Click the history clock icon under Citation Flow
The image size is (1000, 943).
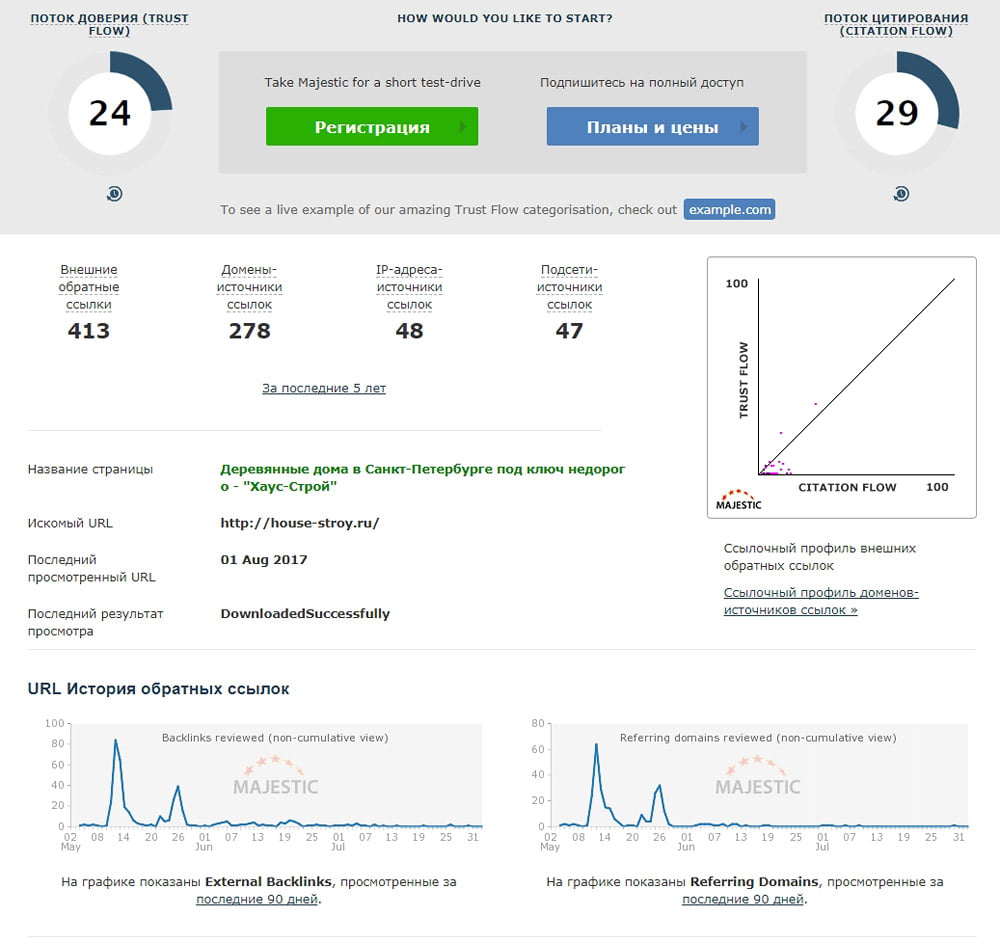click(901, 193)
